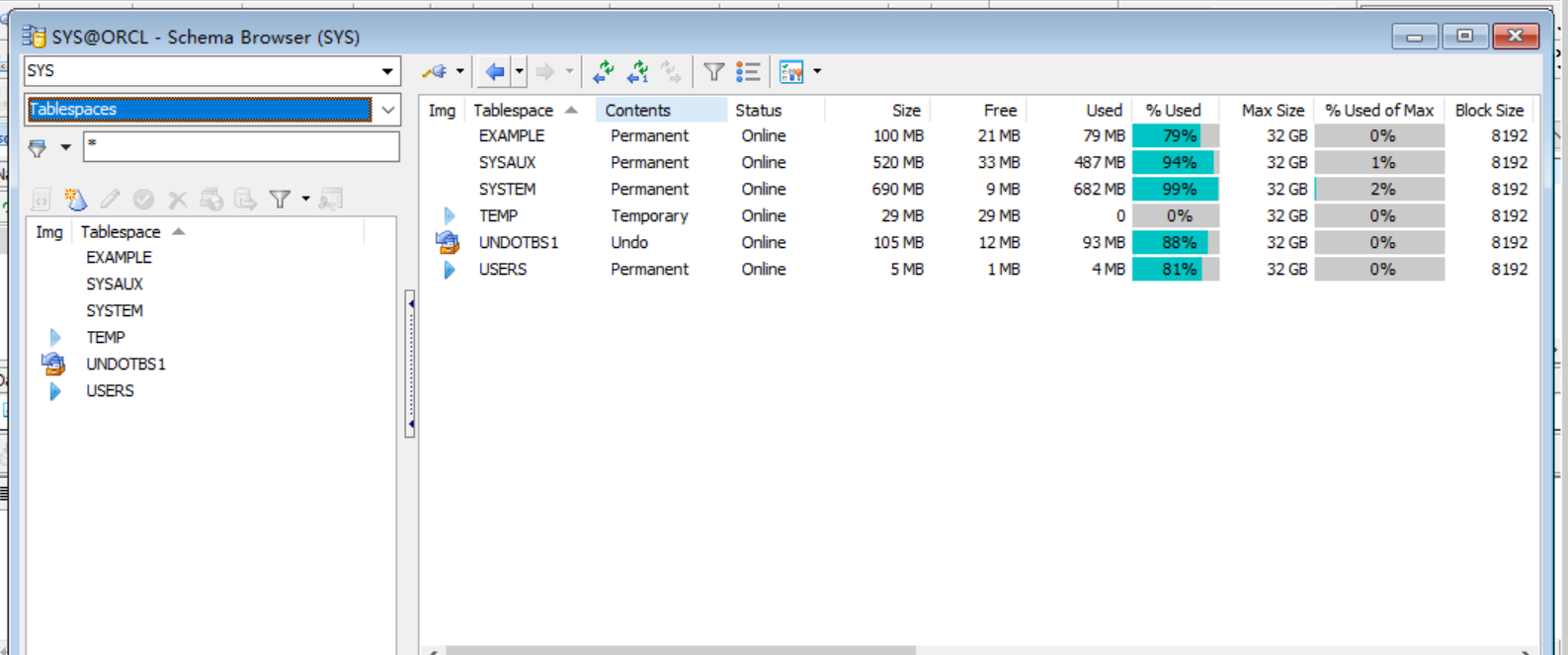
Task: Click the funnel icon beside the search field
Action: [38, 148]
